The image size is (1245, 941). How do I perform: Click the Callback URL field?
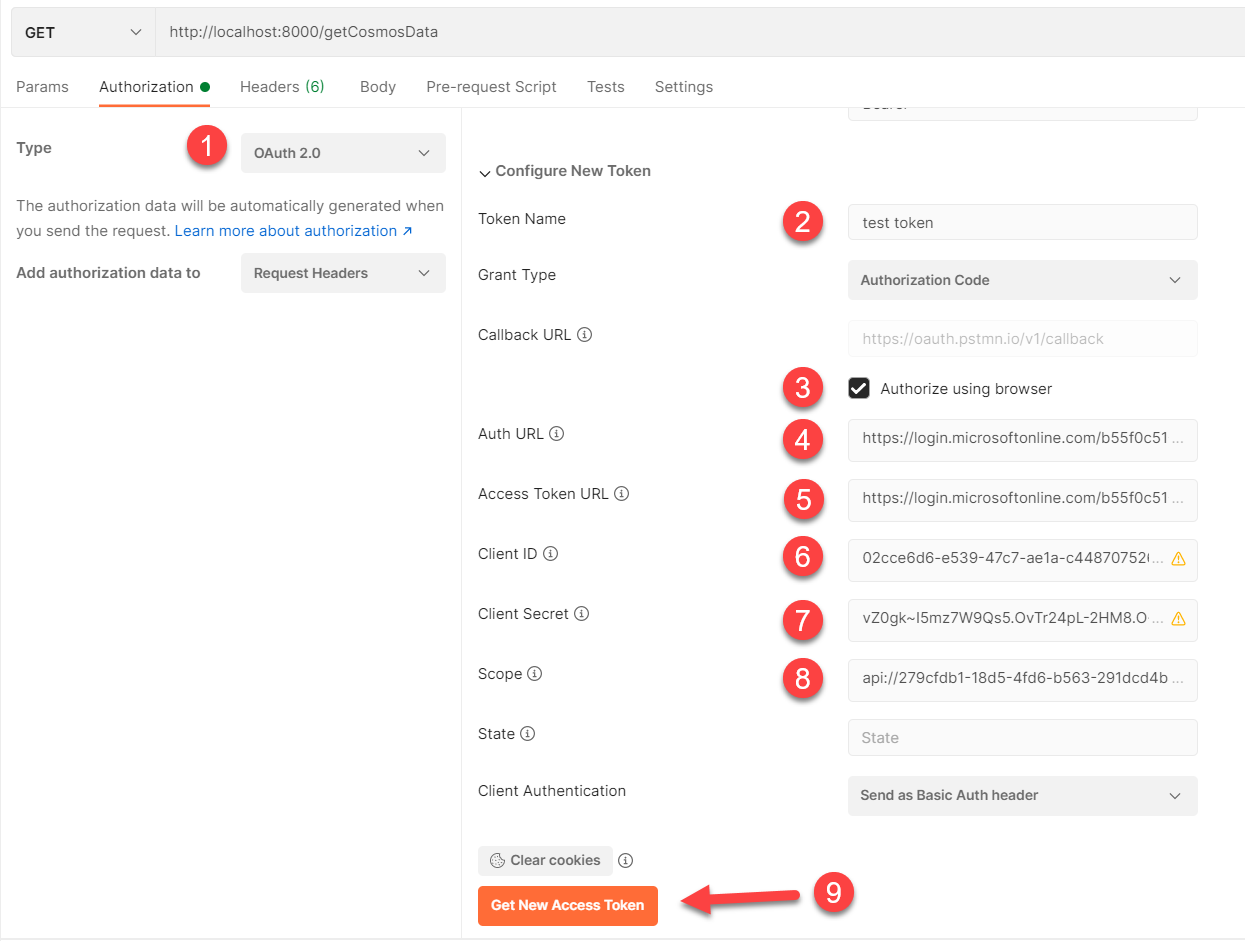[1022, 339]
